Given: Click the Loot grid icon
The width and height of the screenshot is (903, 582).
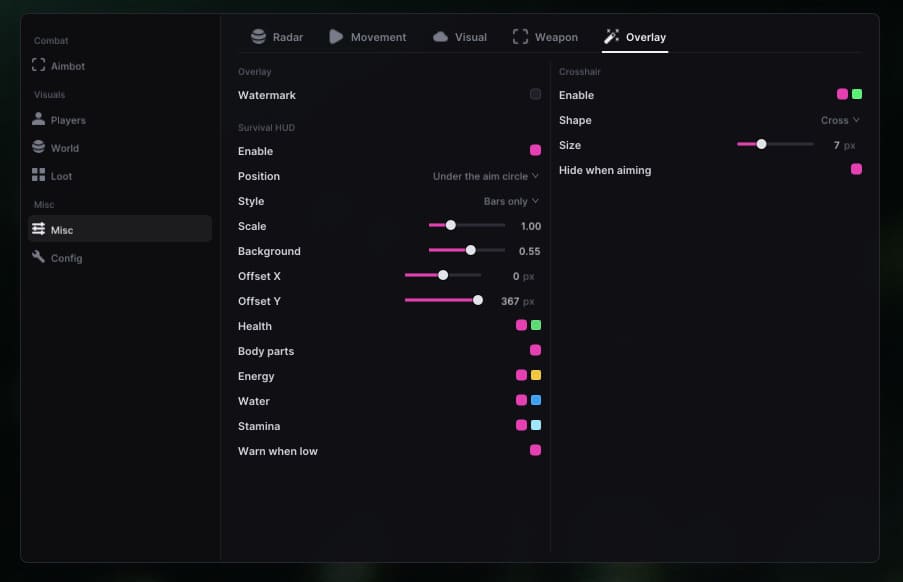Looking at the screenshot, I should [x=39, y=175].
